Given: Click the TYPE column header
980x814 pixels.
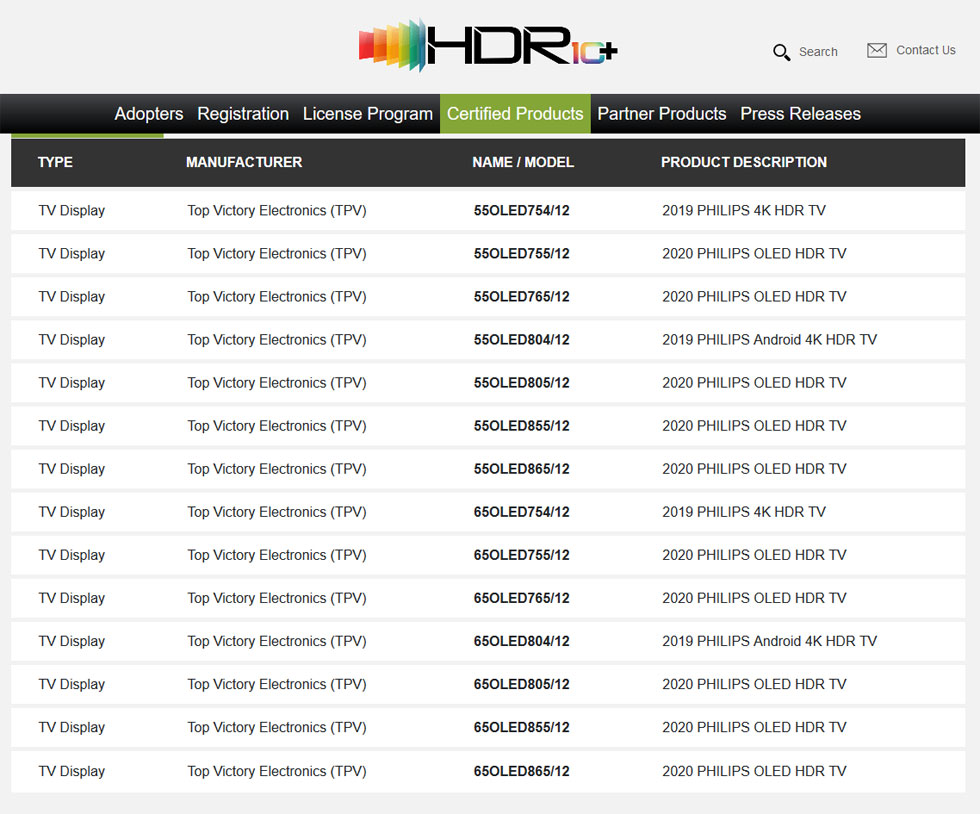Looking at the screenshot, I should tap(55, 163).
